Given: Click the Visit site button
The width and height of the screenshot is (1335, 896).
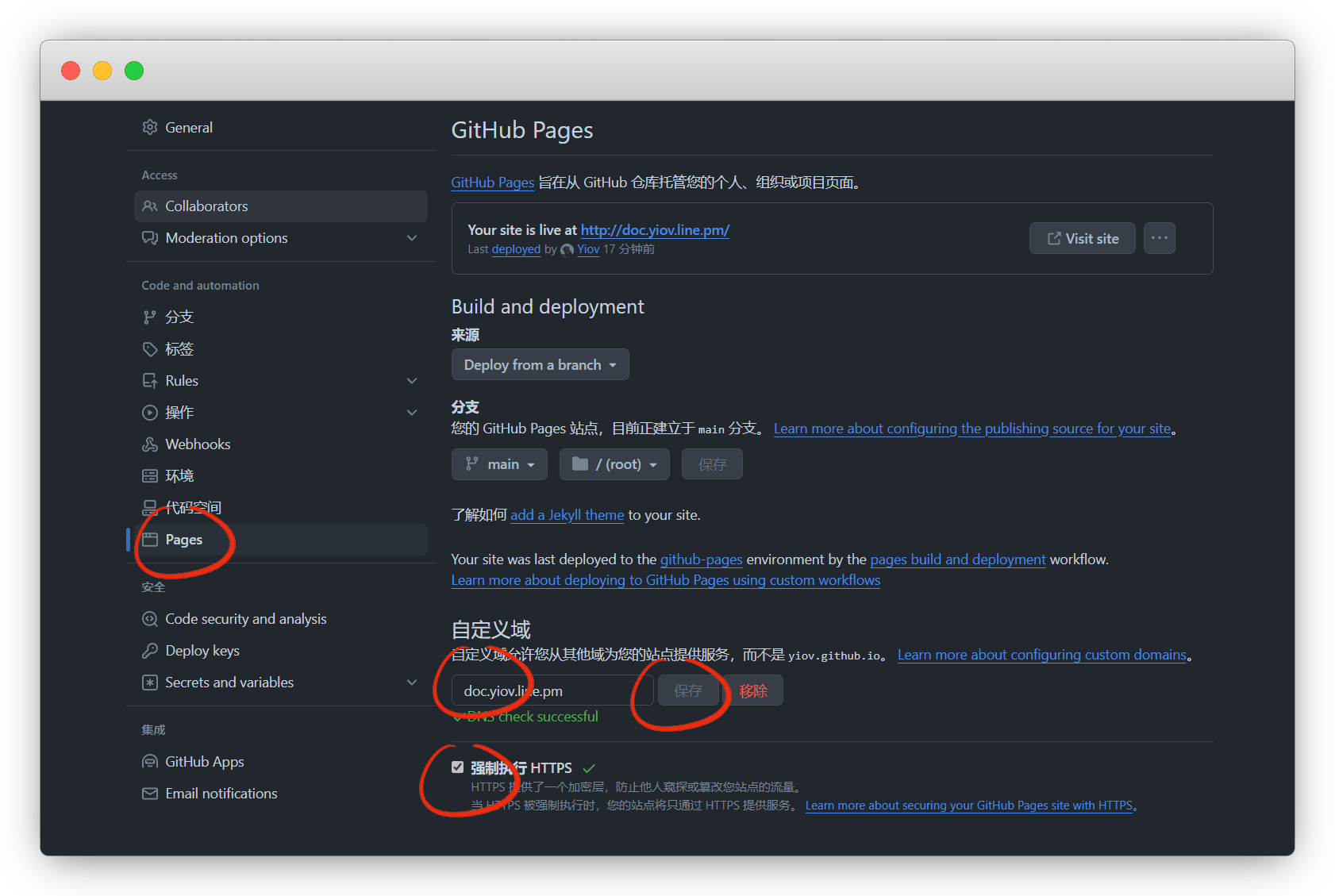Looking at the screenshot, I should click(x=1082, y=239).
